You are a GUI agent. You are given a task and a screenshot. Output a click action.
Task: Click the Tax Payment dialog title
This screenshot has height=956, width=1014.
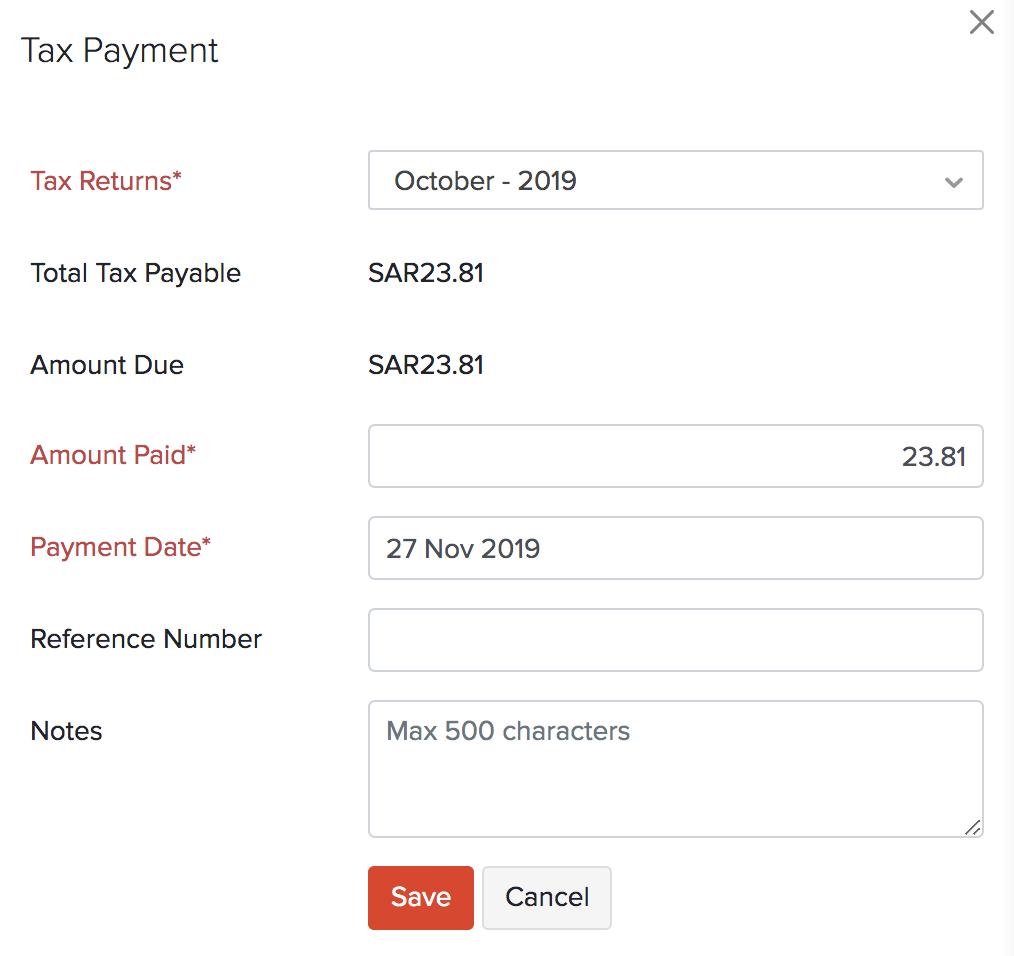119,50
